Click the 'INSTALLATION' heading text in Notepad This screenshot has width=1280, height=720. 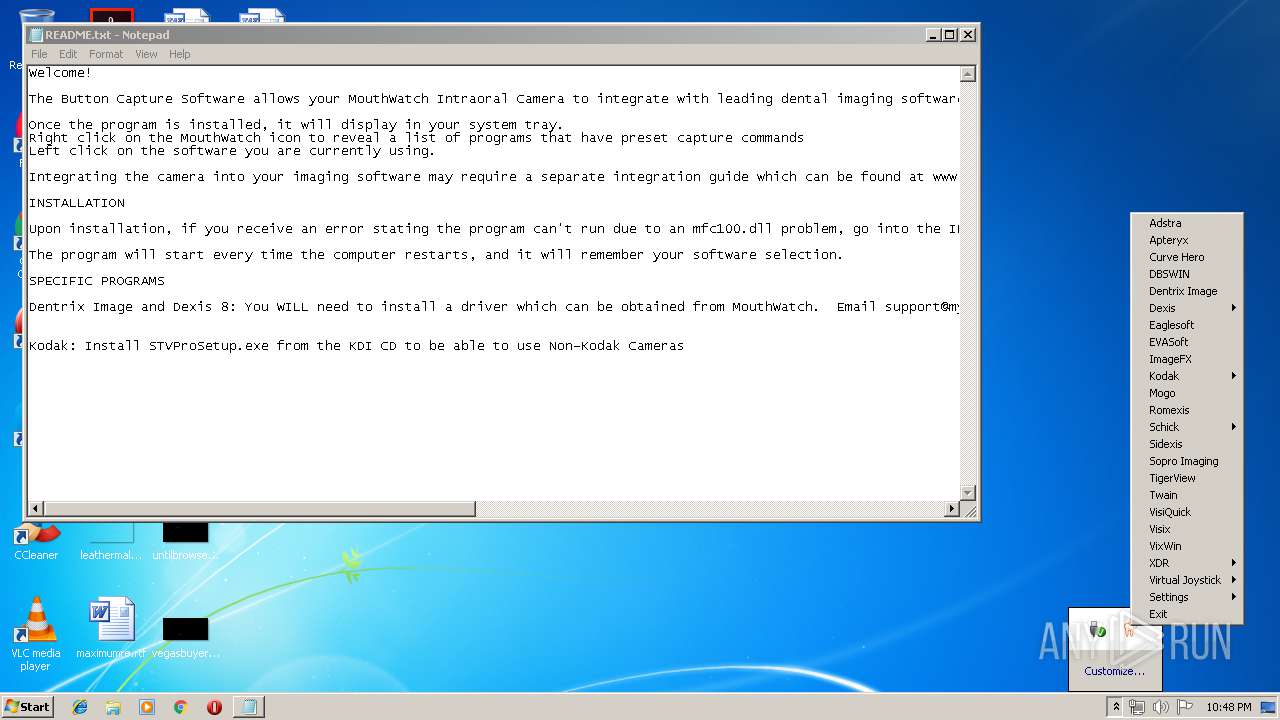coord(77,203)
